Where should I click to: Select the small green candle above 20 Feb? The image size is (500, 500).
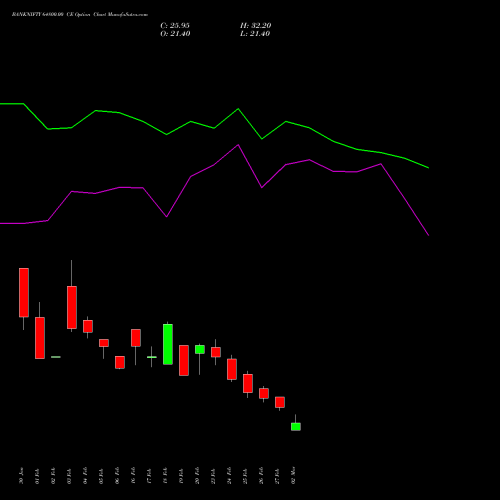pos(200,349)
